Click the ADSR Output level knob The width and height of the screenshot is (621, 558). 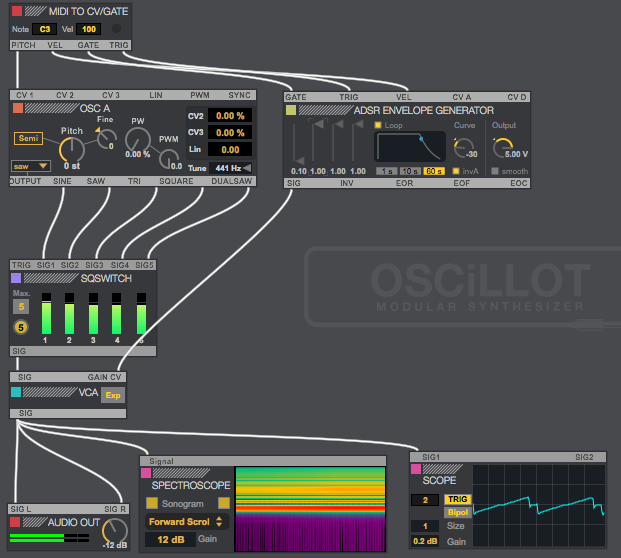[502, 148]
